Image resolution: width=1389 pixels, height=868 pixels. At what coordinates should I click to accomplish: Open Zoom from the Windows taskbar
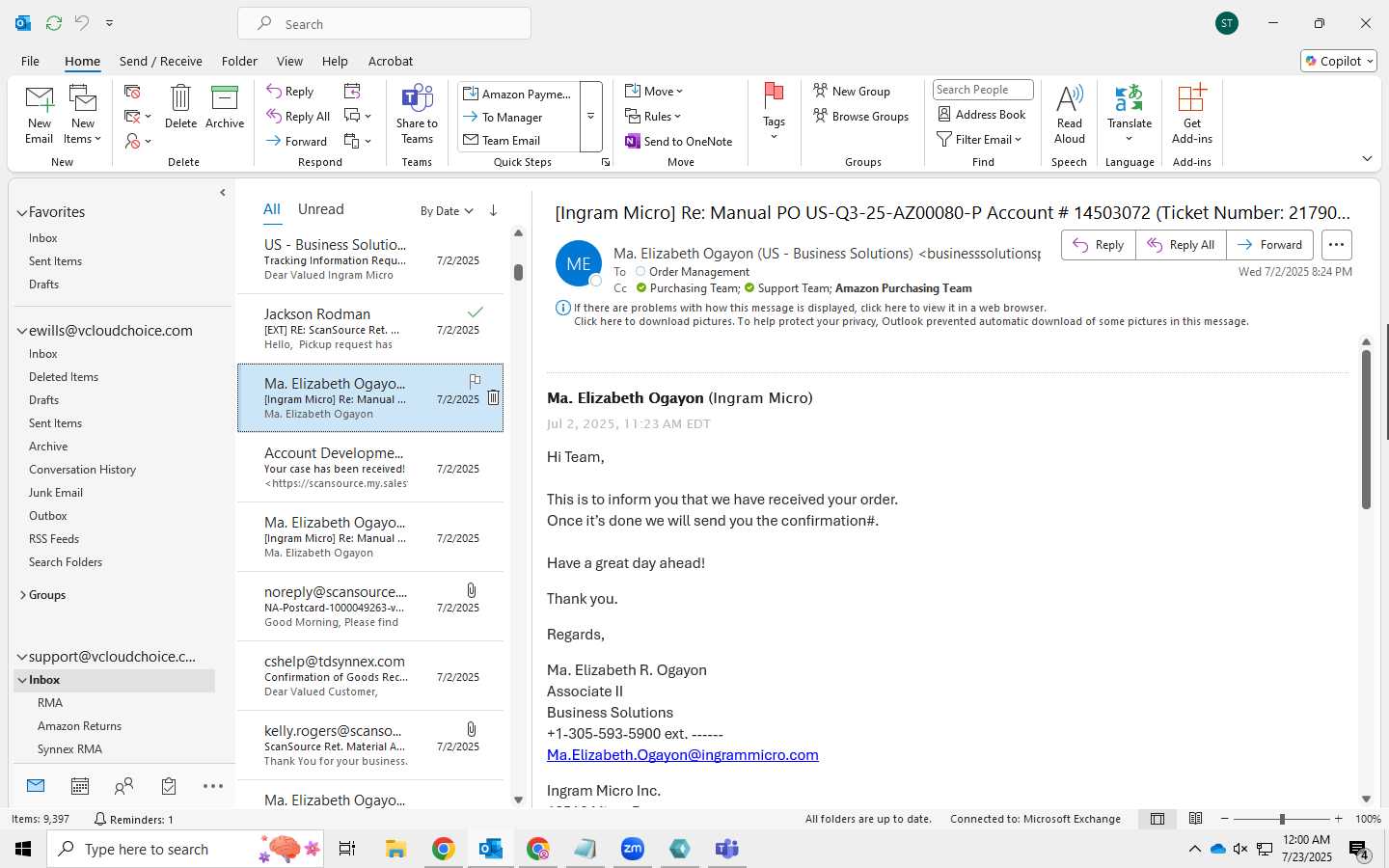click(633, 849)
